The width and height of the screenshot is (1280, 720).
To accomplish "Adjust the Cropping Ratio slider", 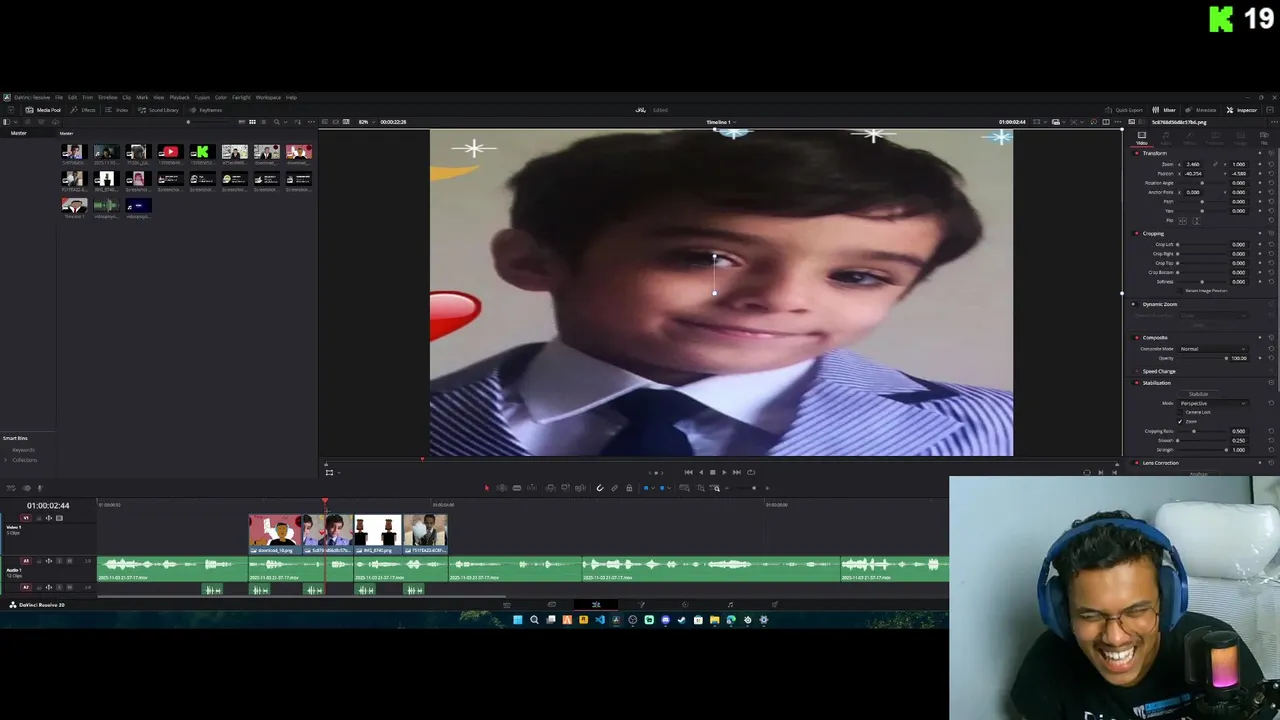I will pyautogui.click(x=1200, y=431).
